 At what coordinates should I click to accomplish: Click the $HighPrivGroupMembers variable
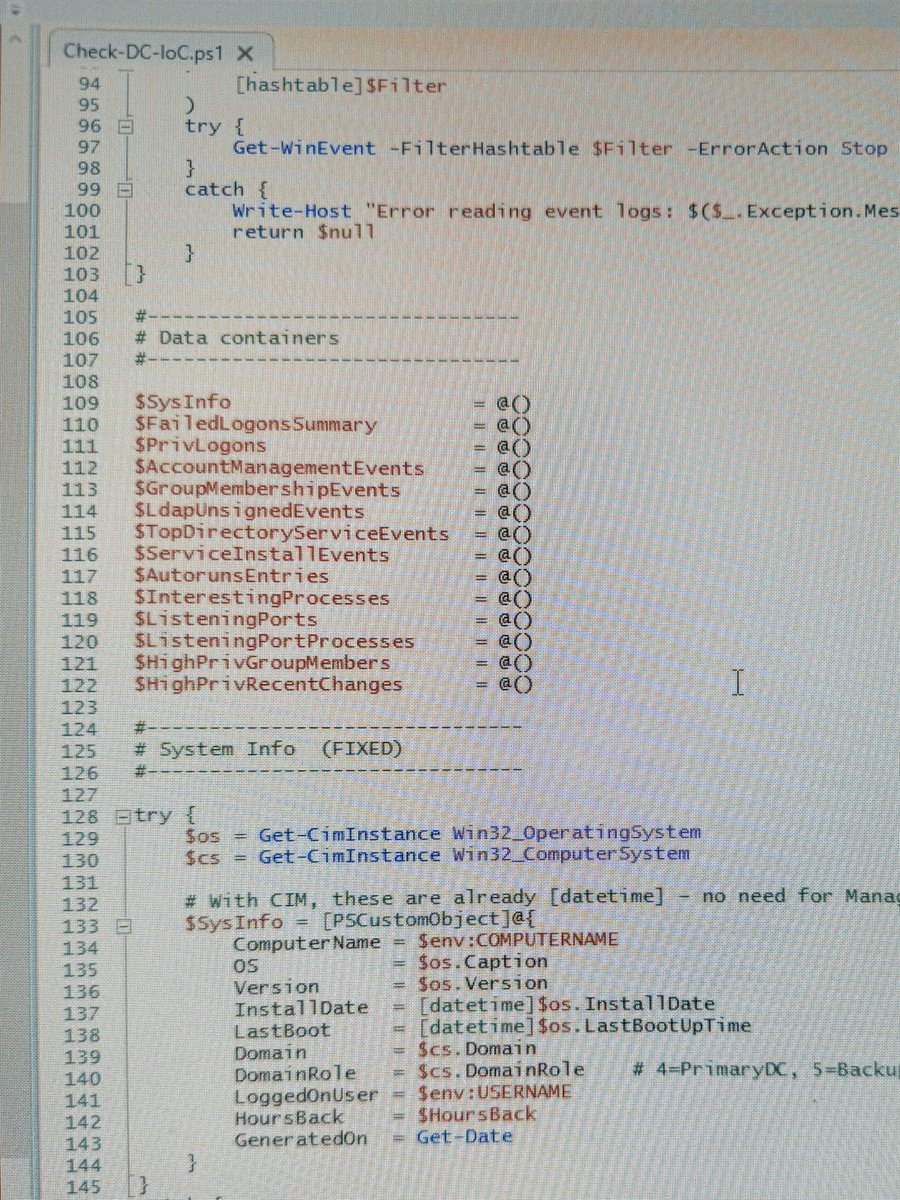click(x=261, y=662)
